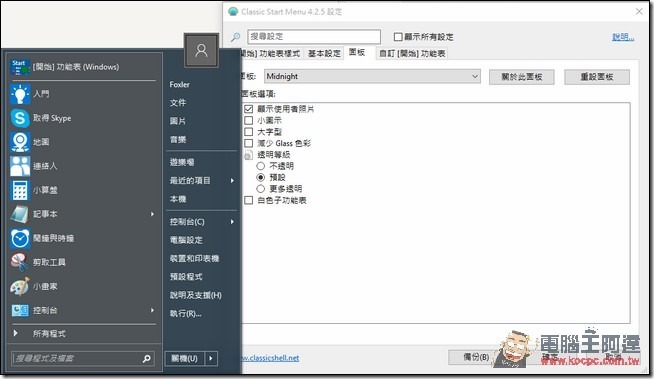Expand the 控制台 submenu arrow in left column

[152, 310]
